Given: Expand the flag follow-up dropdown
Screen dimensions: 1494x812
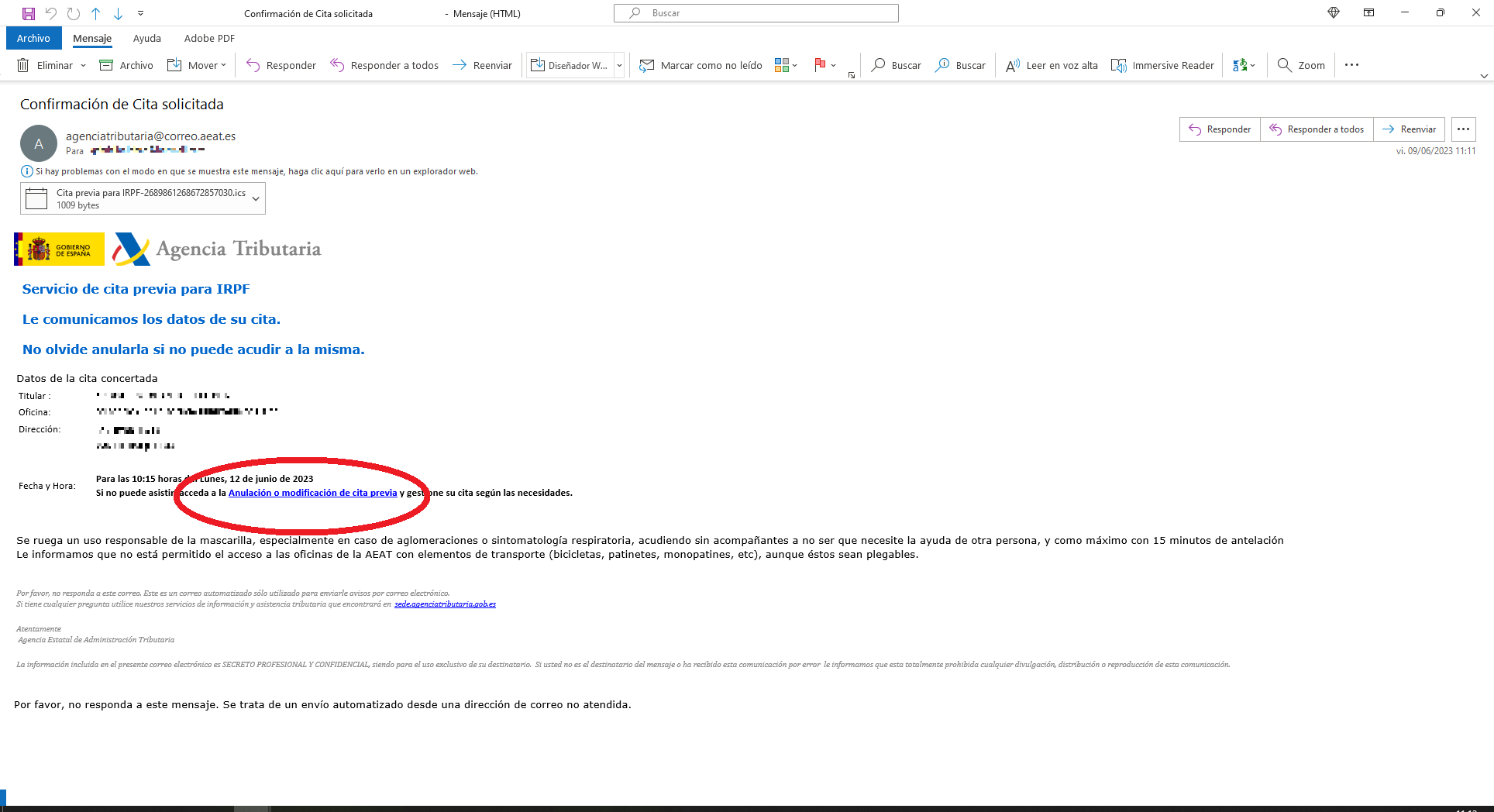Looking at the screenshot, I should pyautogui.click(x=834, y=65).
